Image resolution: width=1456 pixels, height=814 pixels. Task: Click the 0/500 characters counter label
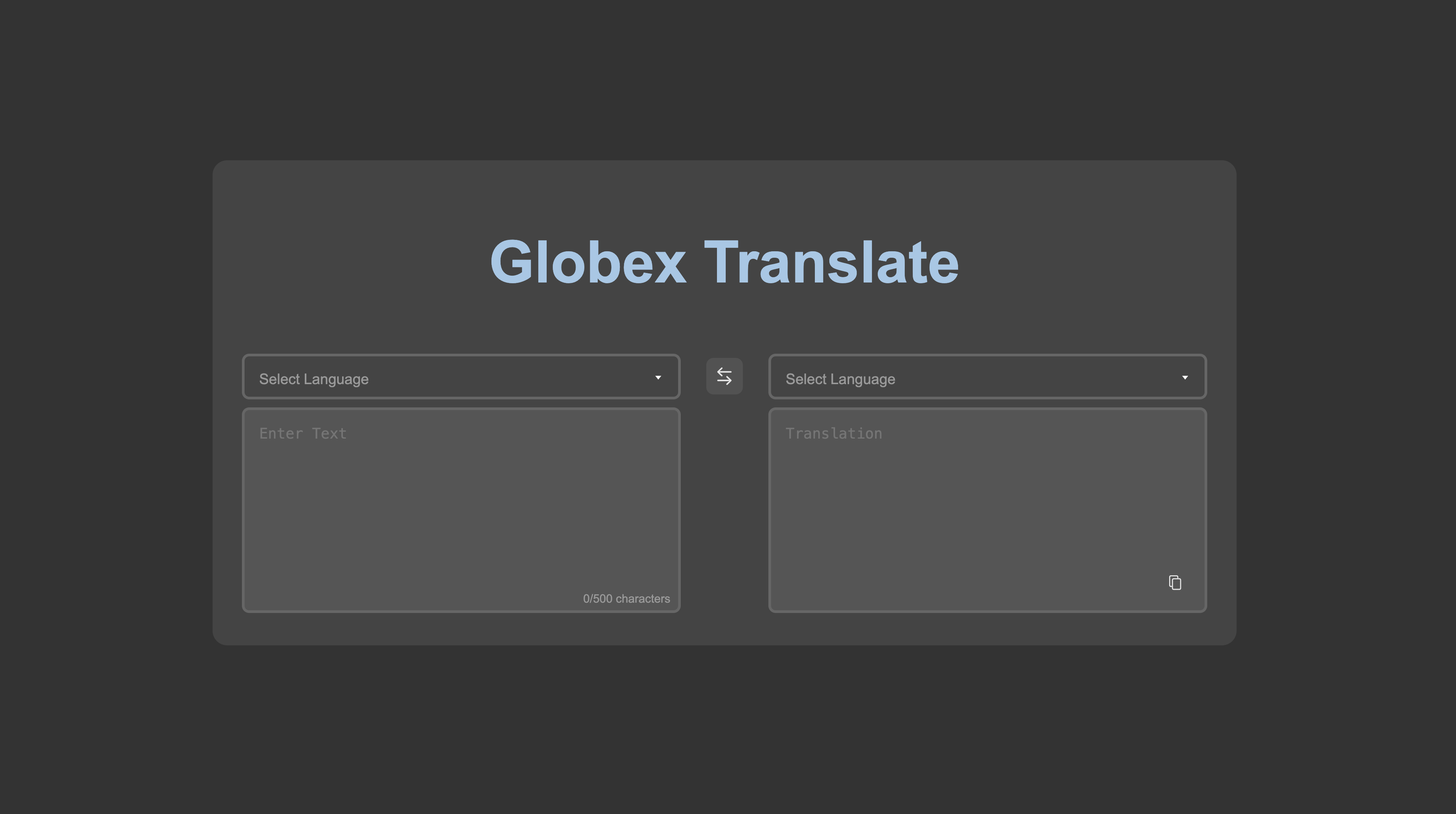(x=626, y=598)
